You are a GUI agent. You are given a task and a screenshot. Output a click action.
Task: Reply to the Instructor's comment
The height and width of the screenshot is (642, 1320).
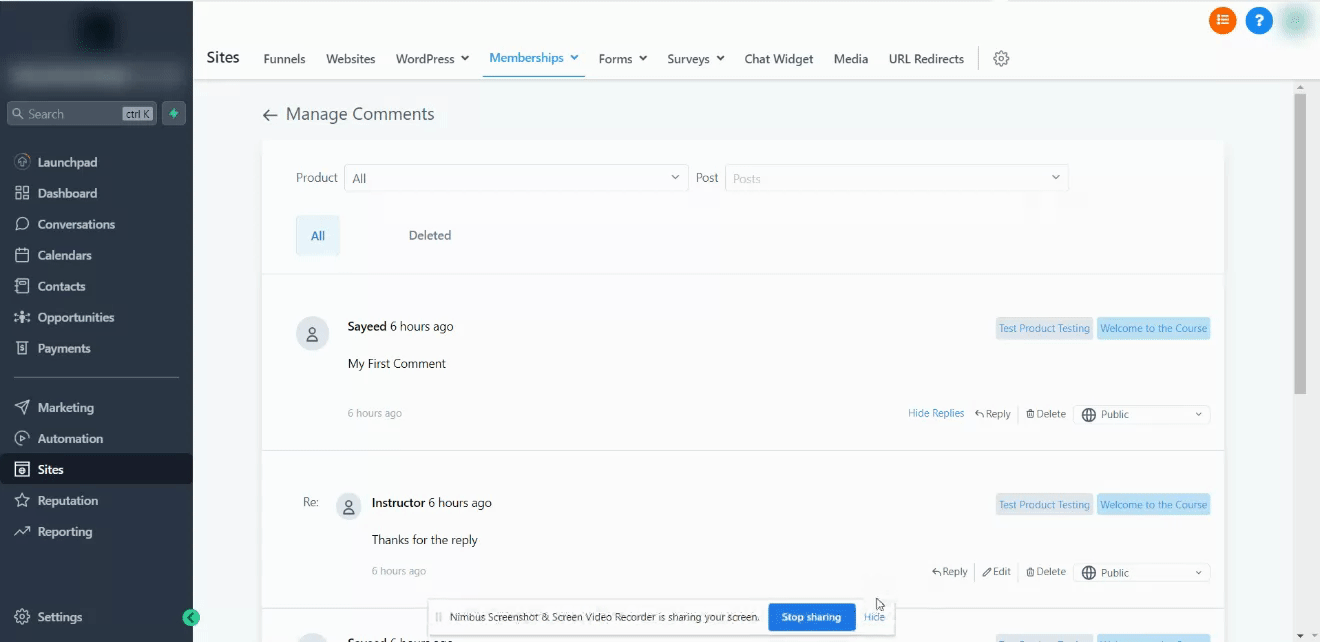(950, 572)
